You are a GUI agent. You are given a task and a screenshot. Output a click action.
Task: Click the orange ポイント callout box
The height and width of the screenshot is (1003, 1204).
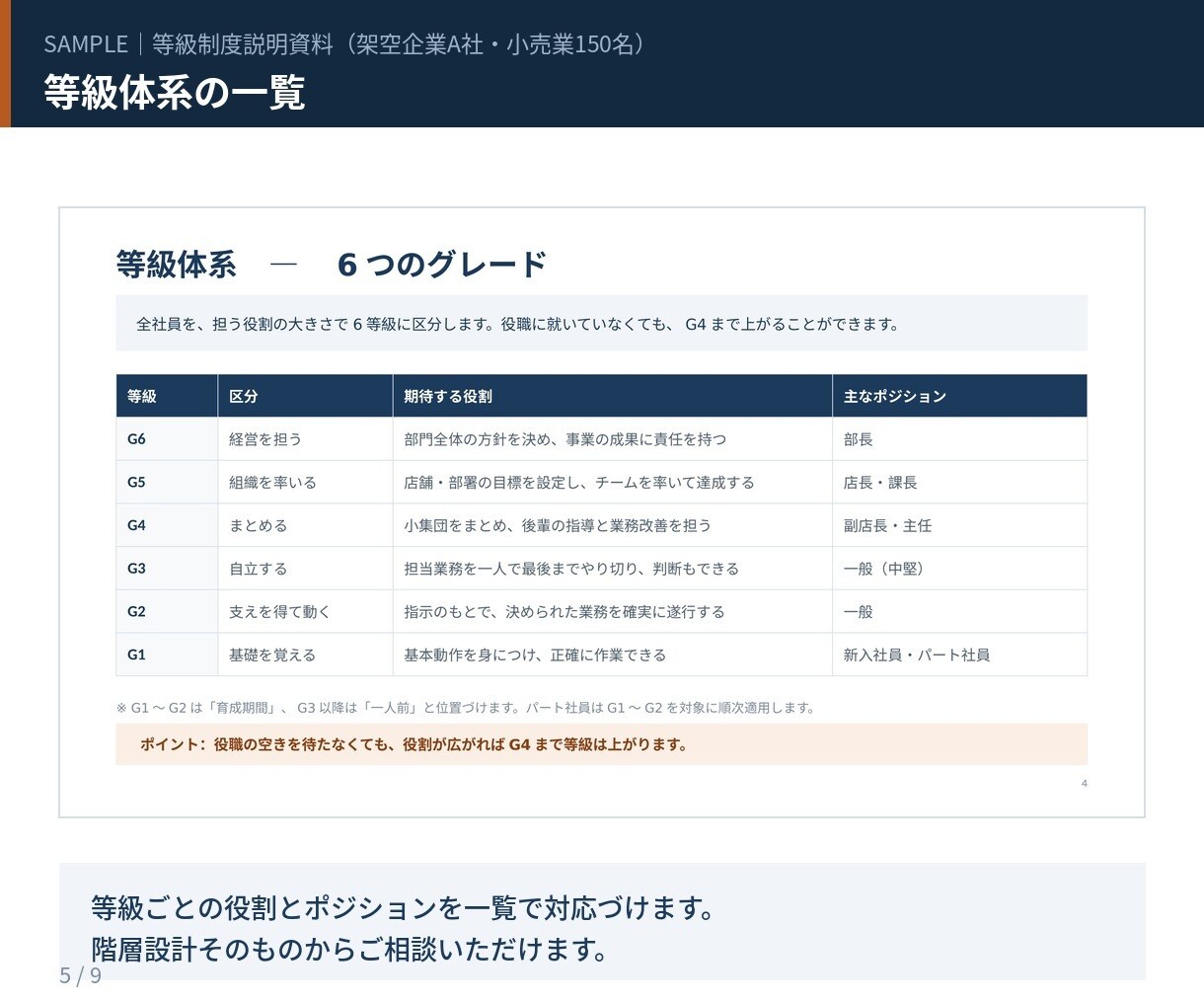pos(601,744)
